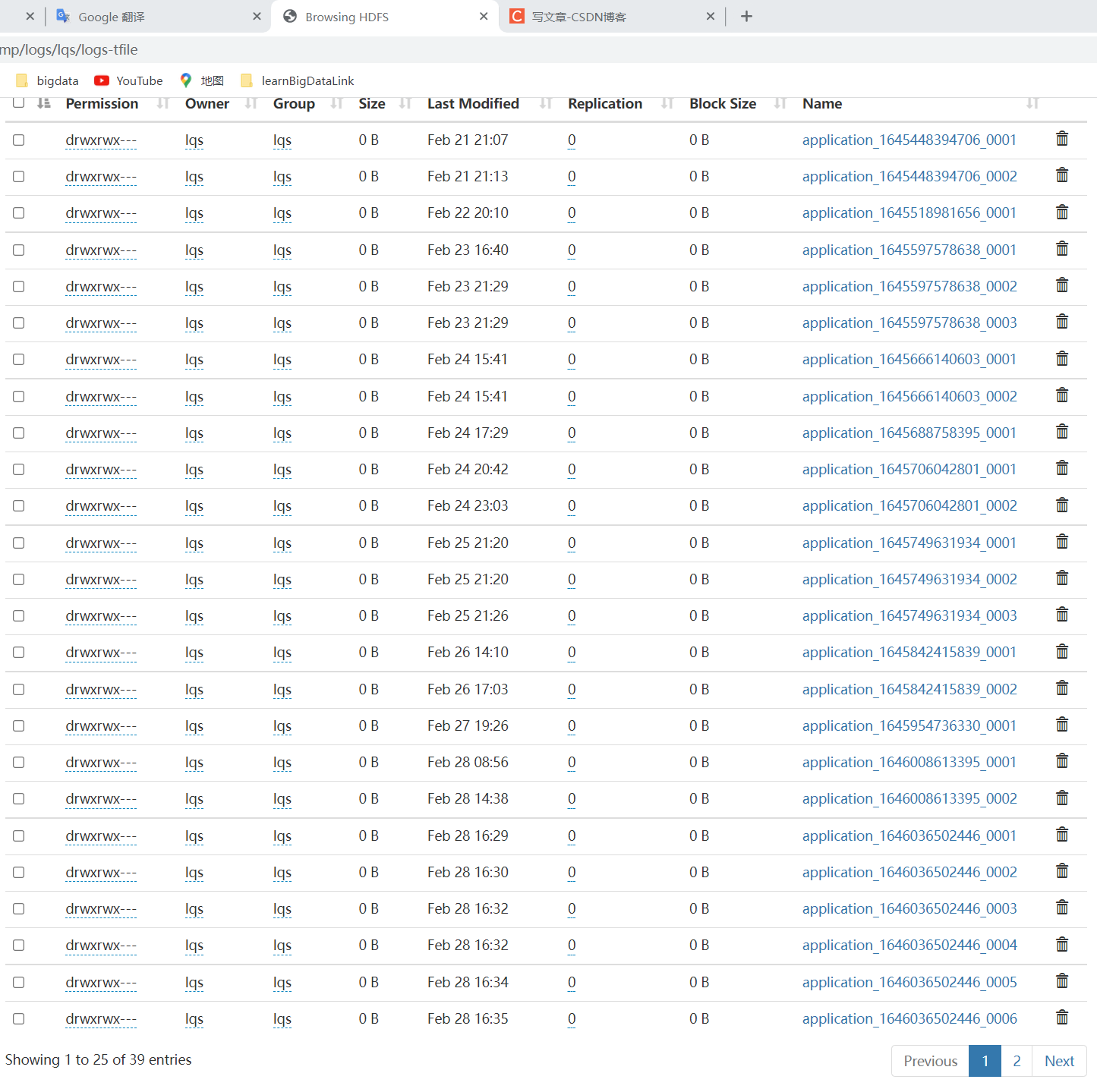
Task: Delete application_1646008613395_0002 with trash icon
Action: coord(1062,798)
